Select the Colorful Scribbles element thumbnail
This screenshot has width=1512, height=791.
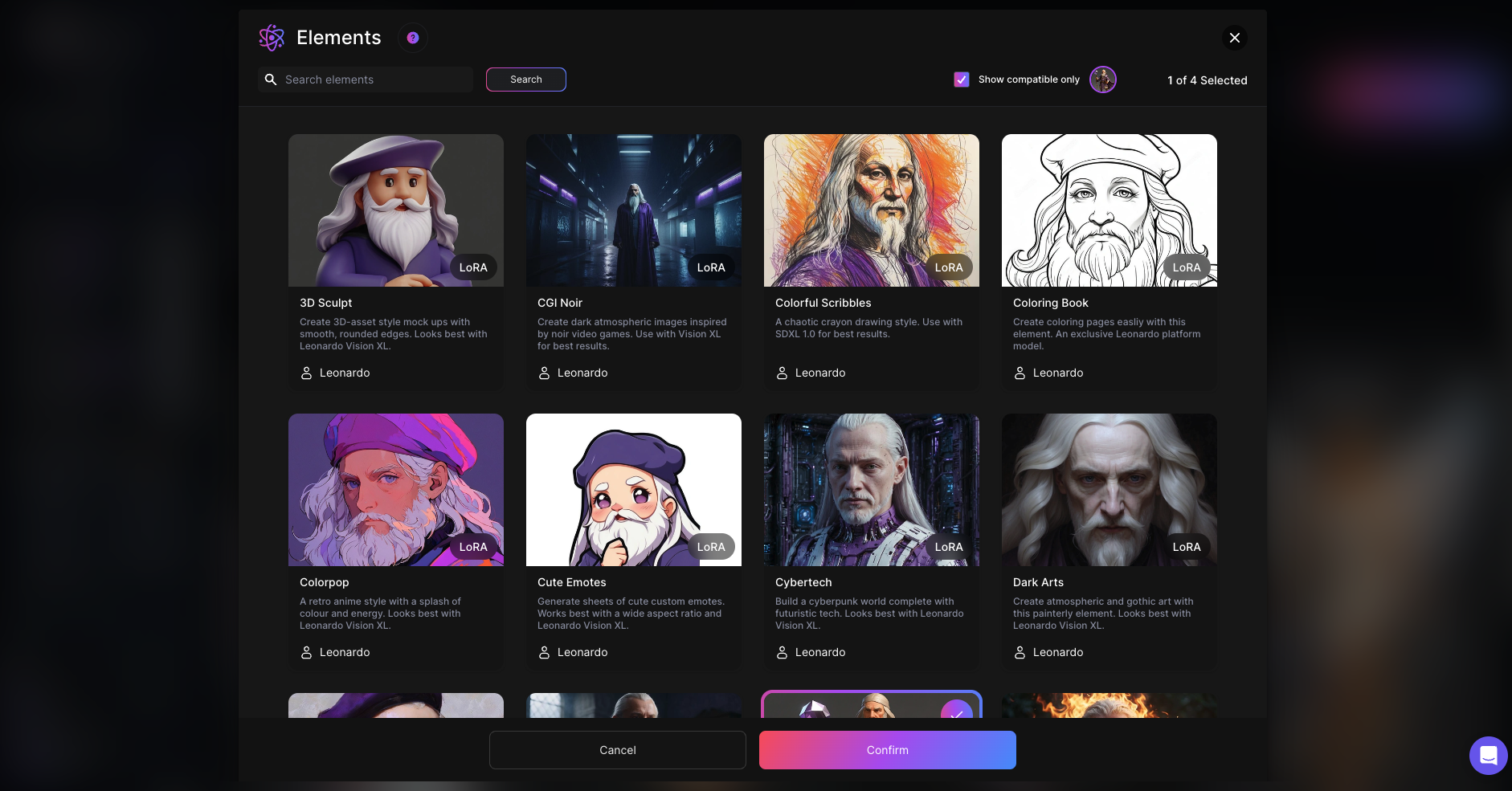pyautogui.click(x=871, y=210)
